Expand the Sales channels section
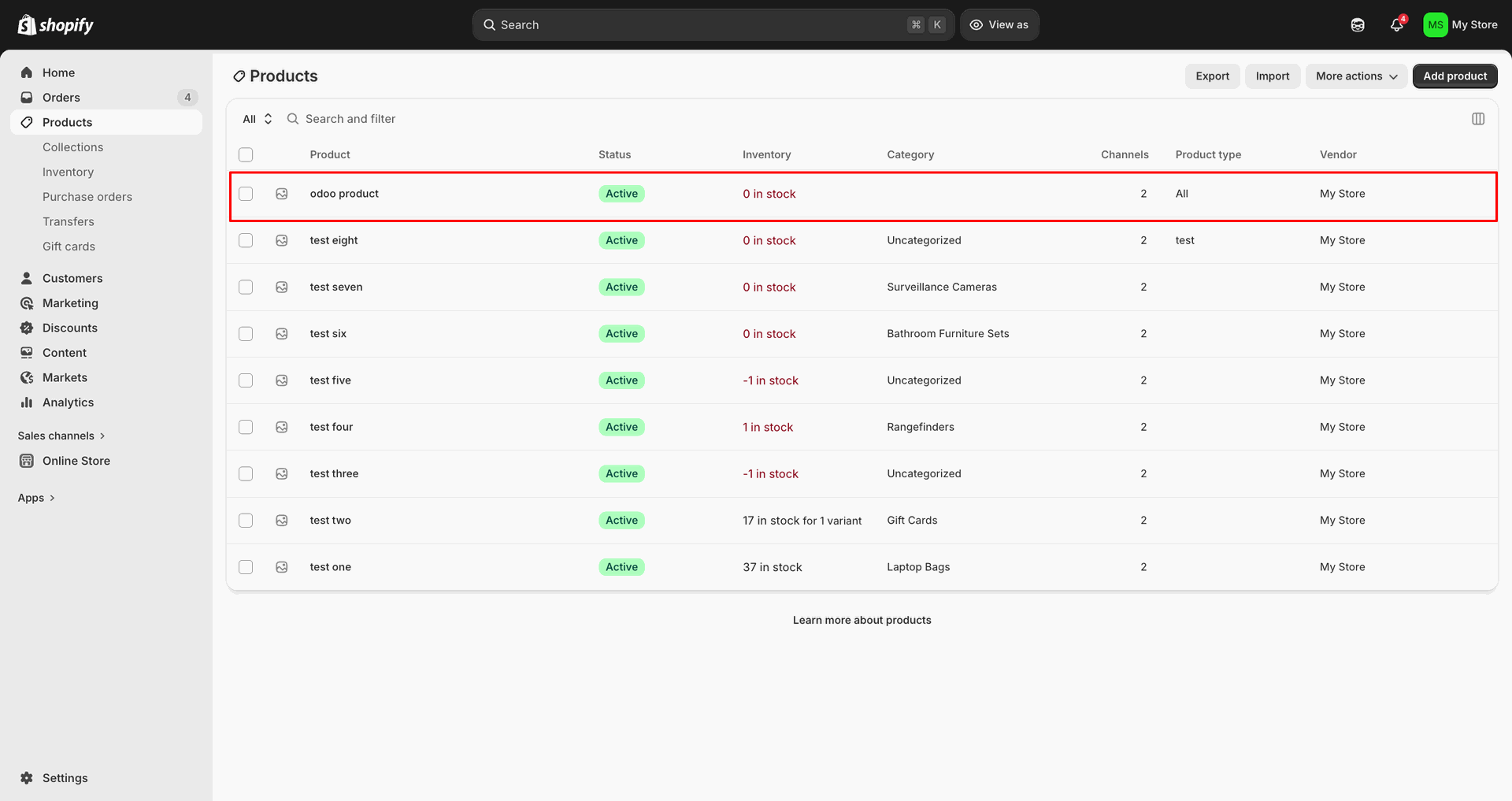 (61, 436)
